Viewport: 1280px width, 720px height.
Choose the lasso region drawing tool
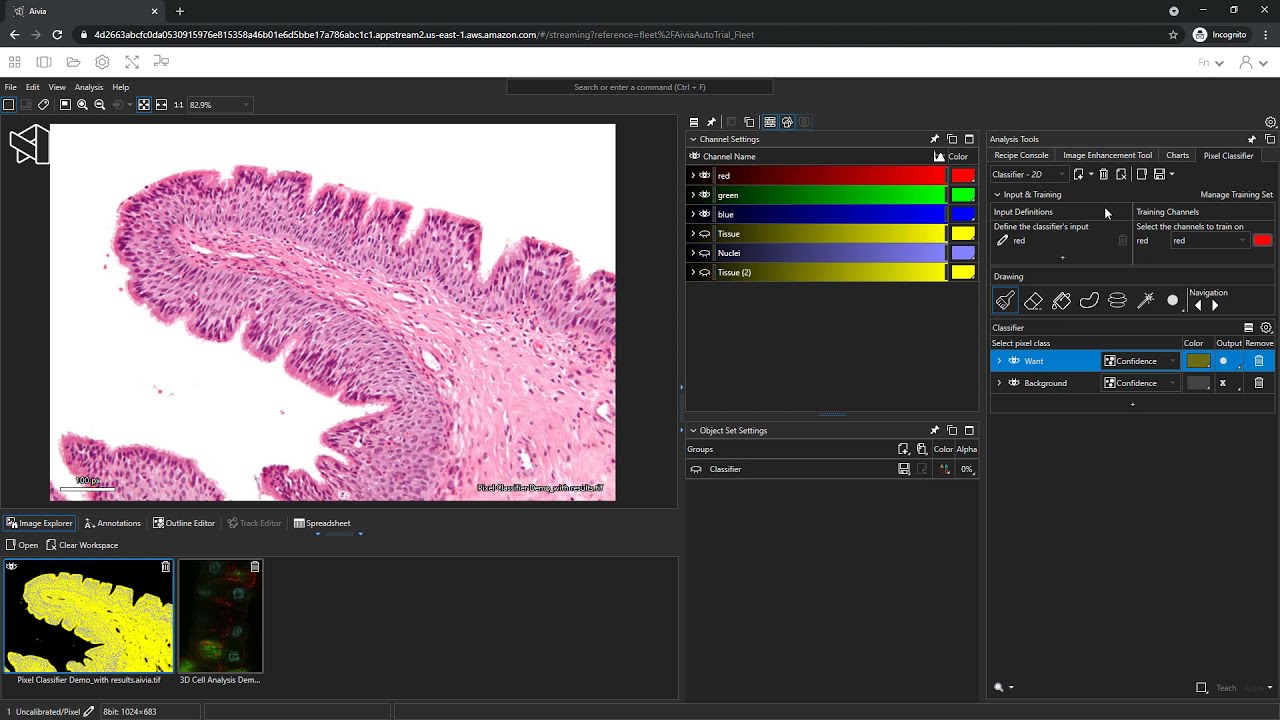1089,301
